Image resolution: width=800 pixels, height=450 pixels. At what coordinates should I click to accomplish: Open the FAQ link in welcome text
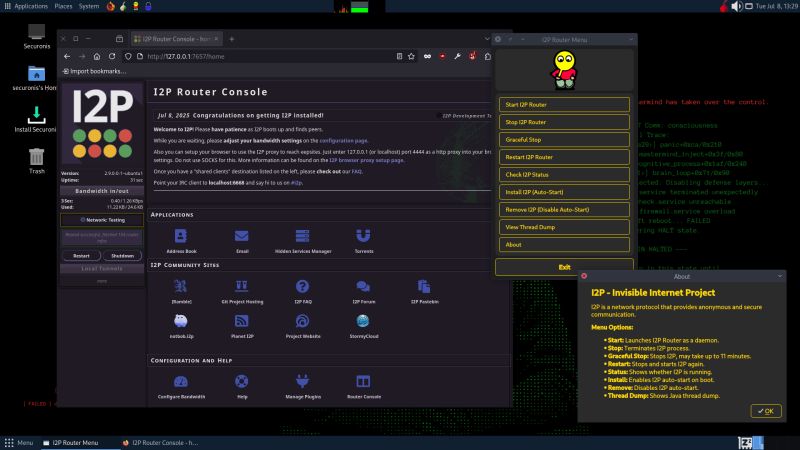click(x=356, y=171)
